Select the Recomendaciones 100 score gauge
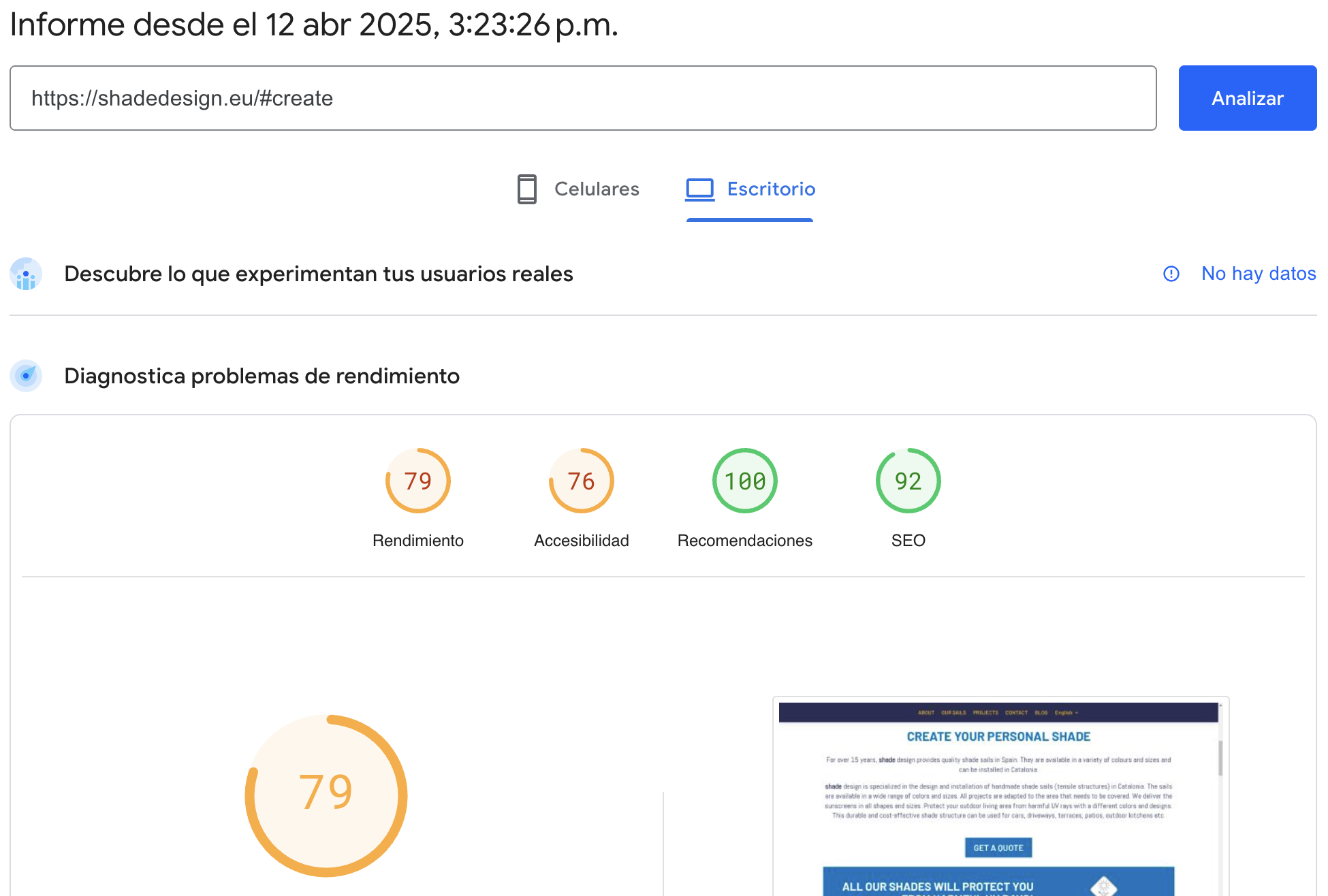Viewport: 1328px width, 896px height. [744, 481]
